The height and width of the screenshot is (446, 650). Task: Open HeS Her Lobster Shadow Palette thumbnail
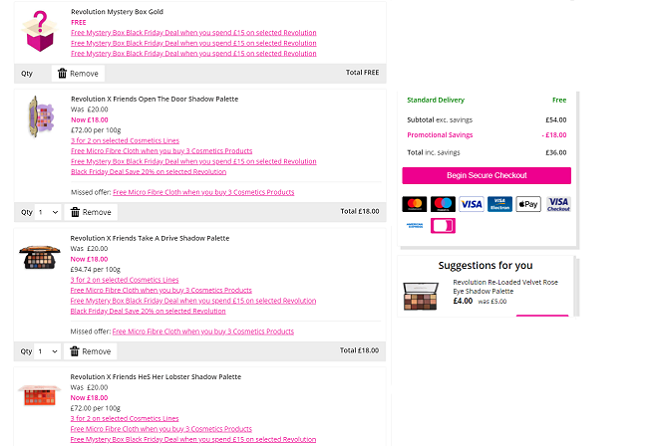(x=39, y=395)
